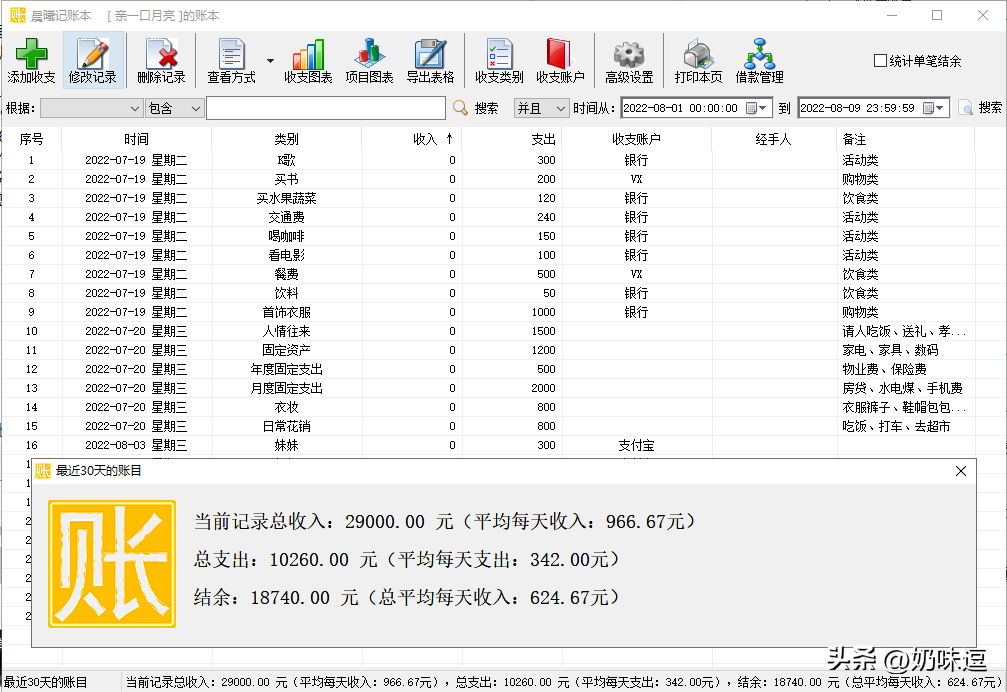Image resolution: width=1007 pixels, height=692 pixels.
Task: Select row 1 category K歌
Action: [286, 160]
